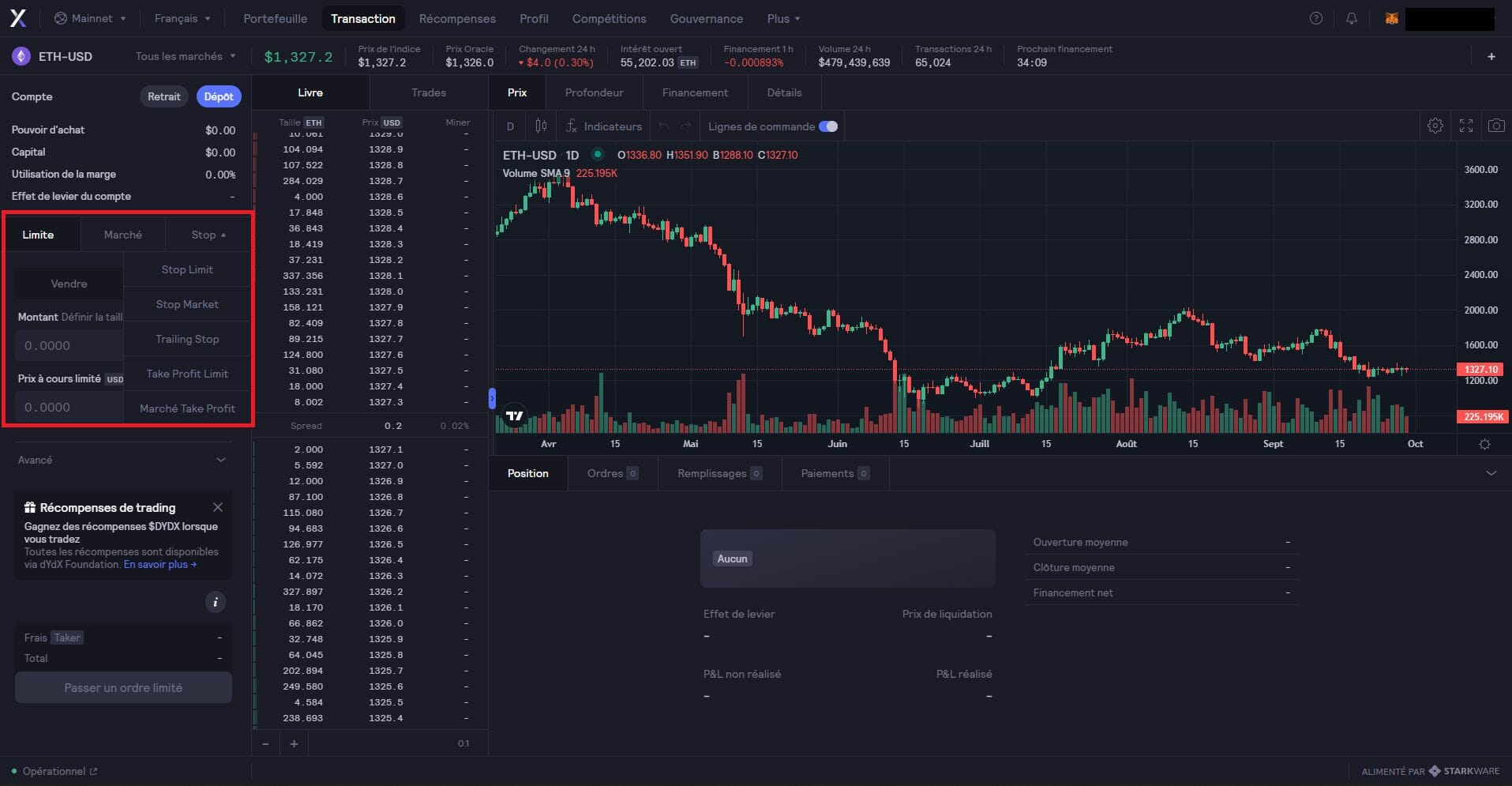Open the Indicateurs fx icon
Image resolution: width=1512 pixels, height=786 pixels.
(x=572, y=126)
